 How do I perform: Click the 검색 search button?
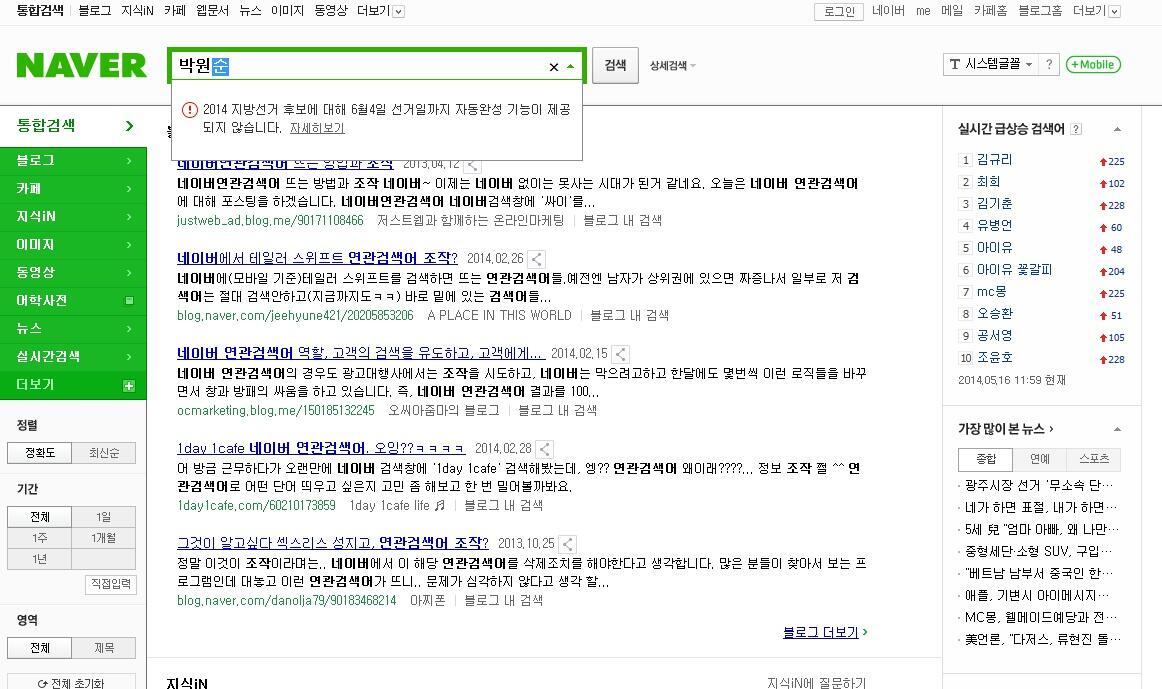click(x=615, y=65)
